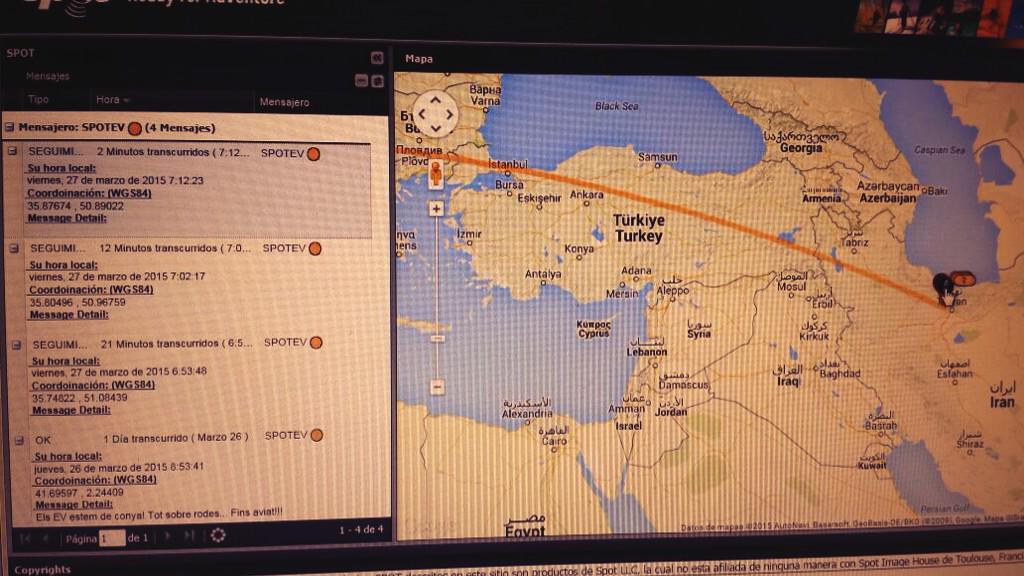The height and width of the screenshot is (576, 1024).
Task: Collapse the OK 1 Día transcurrido message
Action: point(20,441)
